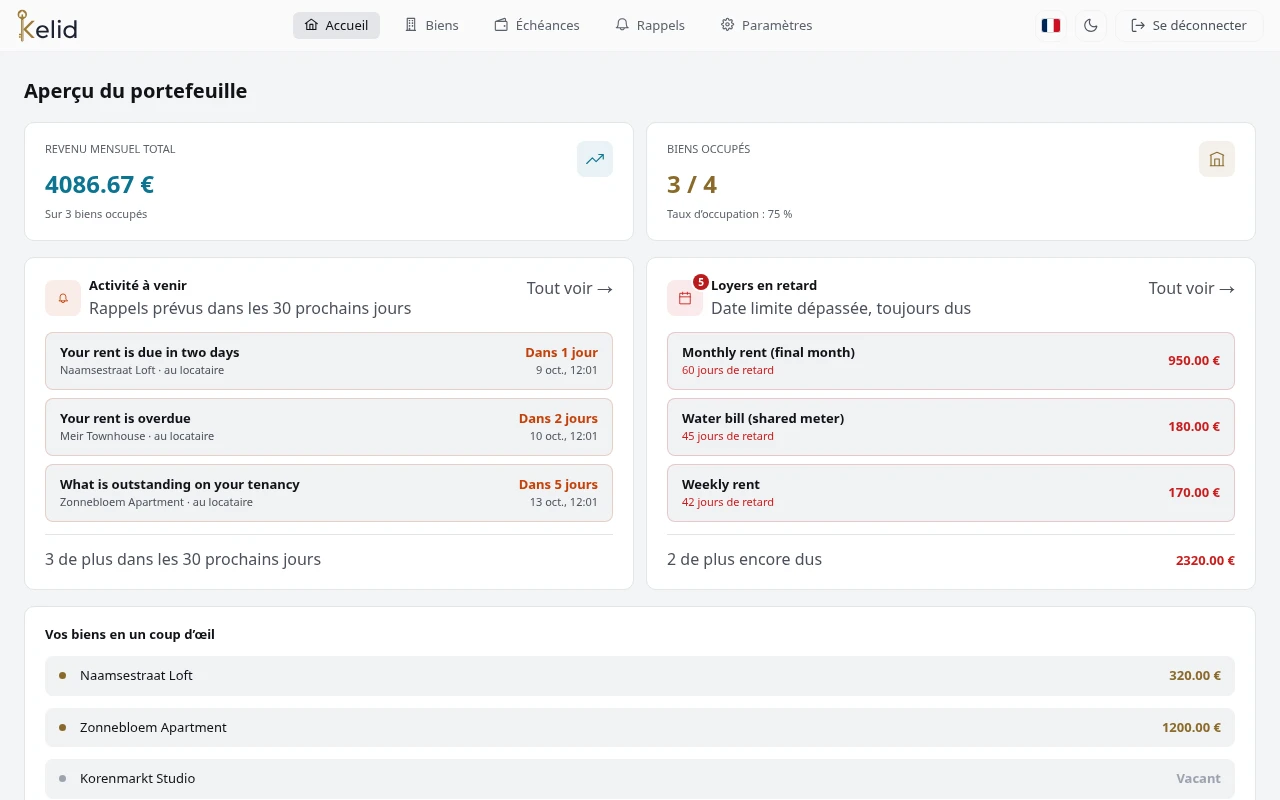The height and width of the screenshot is (800, 1280).
Task: Open the Paramètres tab
Action: (766, 25)
